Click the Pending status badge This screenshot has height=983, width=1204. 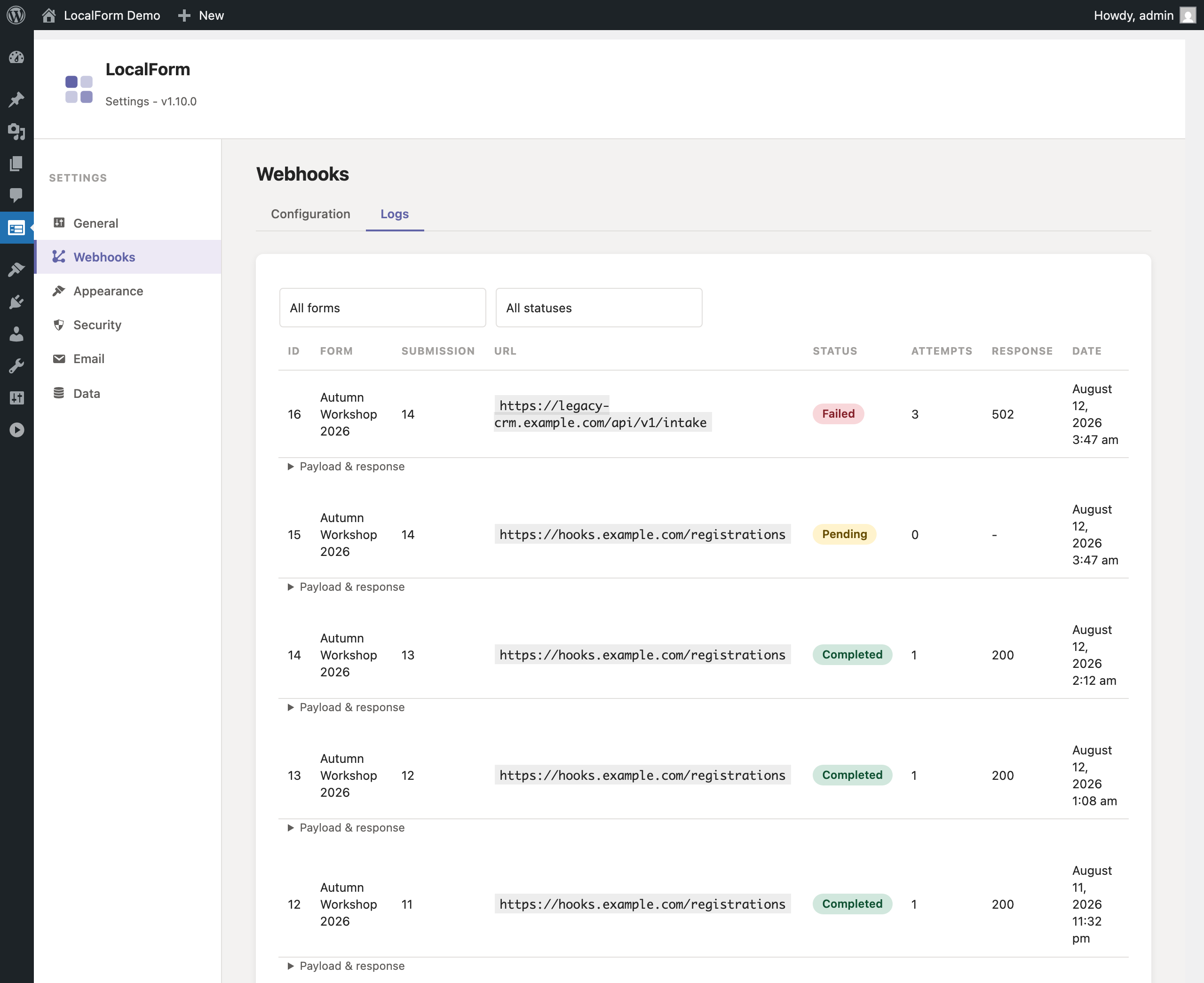[845, 534]
